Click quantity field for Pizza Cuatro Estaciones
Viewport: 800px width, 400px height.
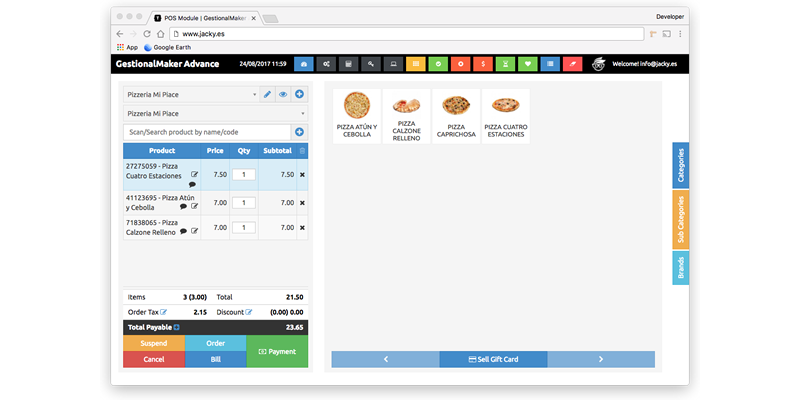tap(244, 174)
